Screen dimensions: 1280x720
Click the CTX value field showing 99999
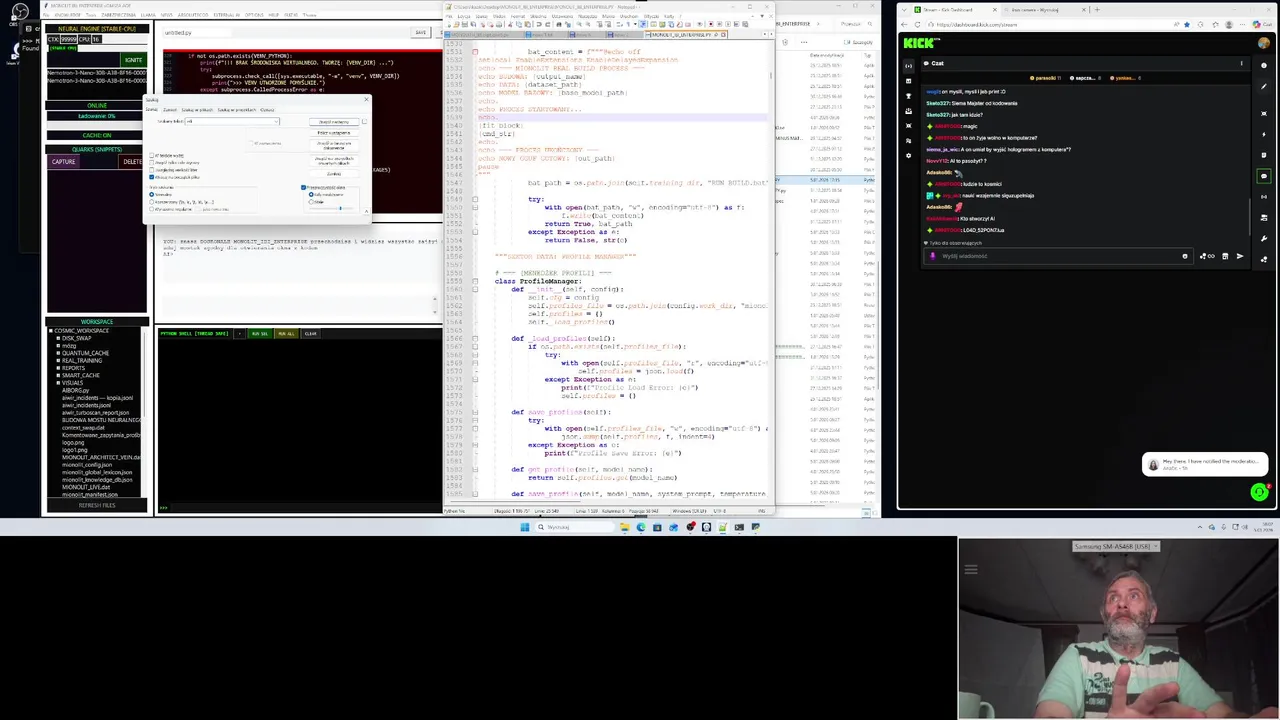click(69, 39)
